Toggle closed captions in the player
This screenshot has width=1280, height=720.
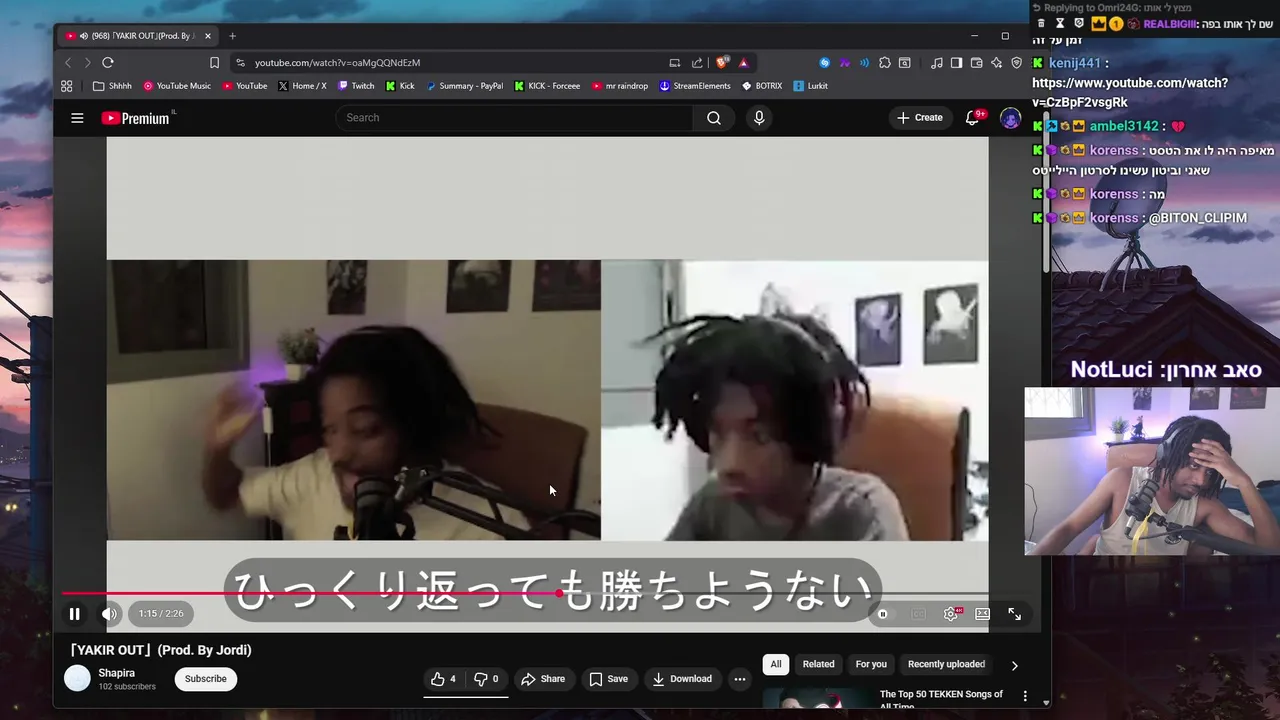point(919,614)
